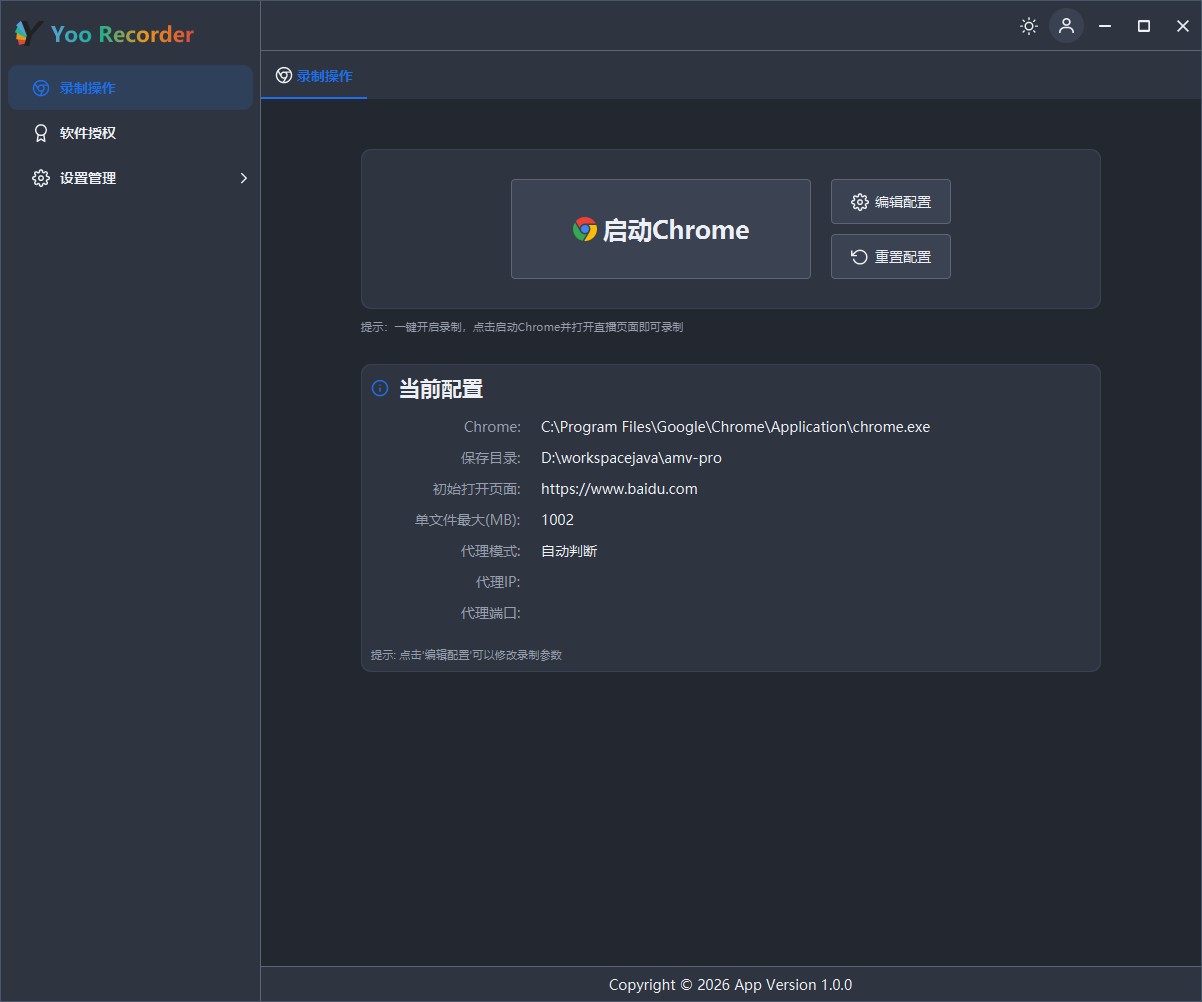
Task: Open 软件授权 from the sidebar
Action: click(88, 133)
